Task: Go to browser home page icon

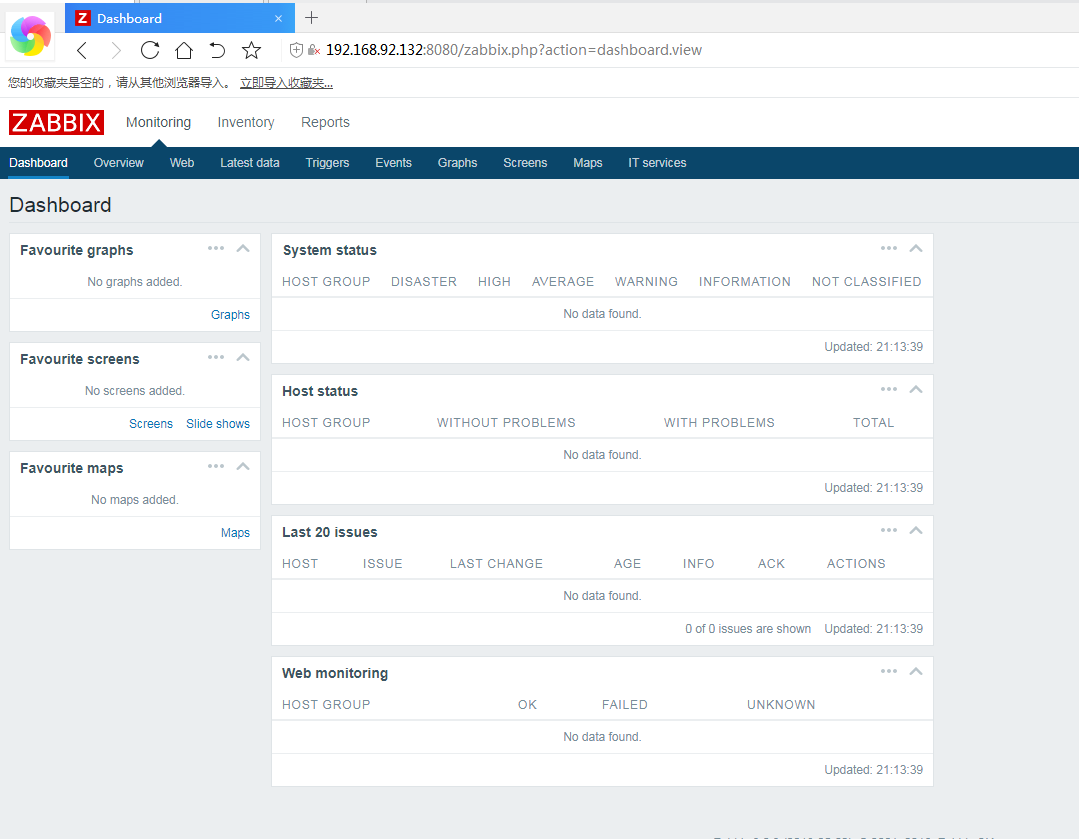Action: [x=184, y=50]
